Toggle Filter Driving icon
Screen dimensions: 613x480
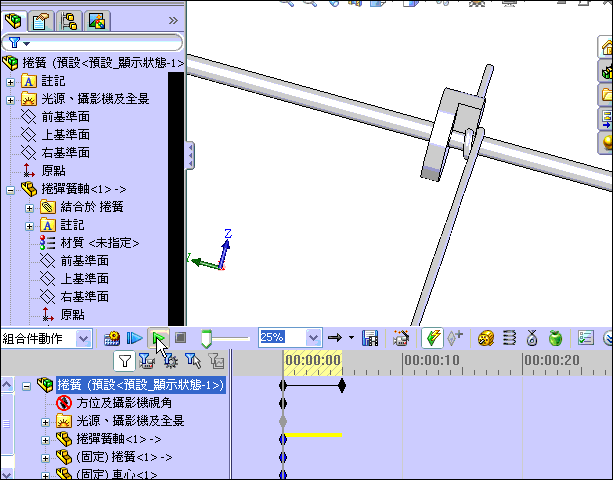pos(170,361)
